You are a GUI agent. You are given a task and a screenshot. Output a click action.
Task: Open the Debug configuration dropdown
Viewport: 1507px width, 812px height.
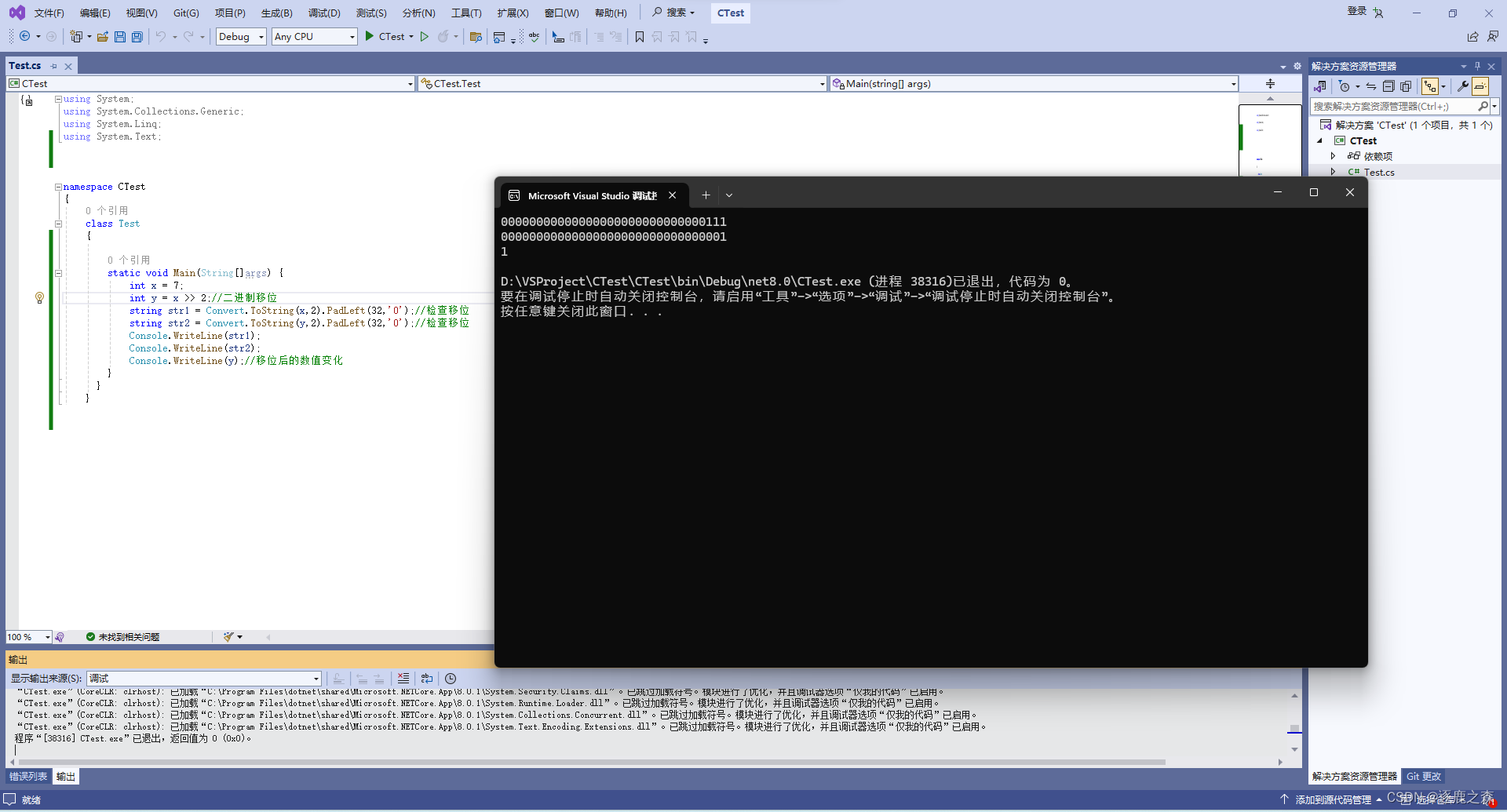(241, 36)
